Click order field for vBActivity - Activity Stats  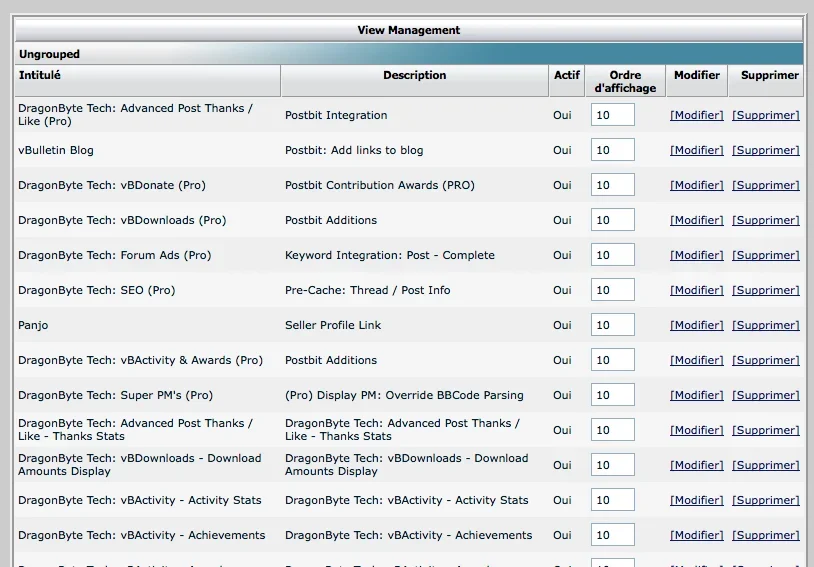(613, 500)
